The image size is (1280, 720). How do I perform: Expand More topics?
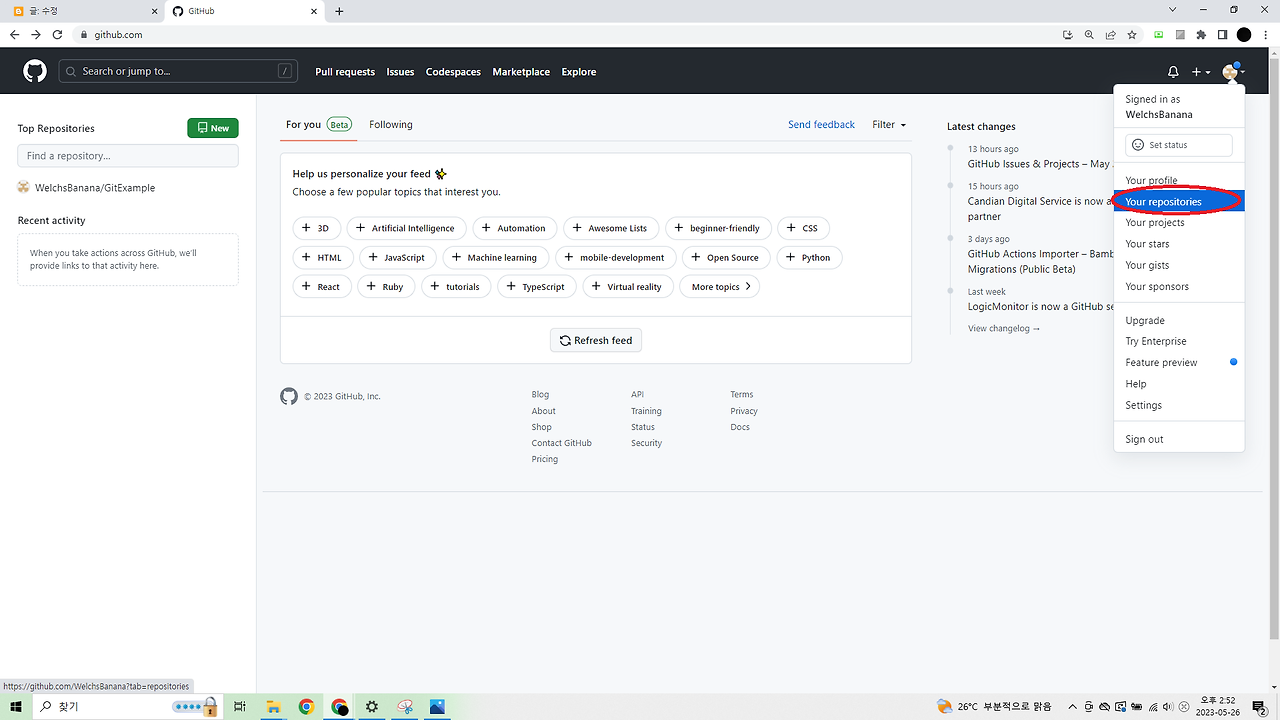pos(720,286)
